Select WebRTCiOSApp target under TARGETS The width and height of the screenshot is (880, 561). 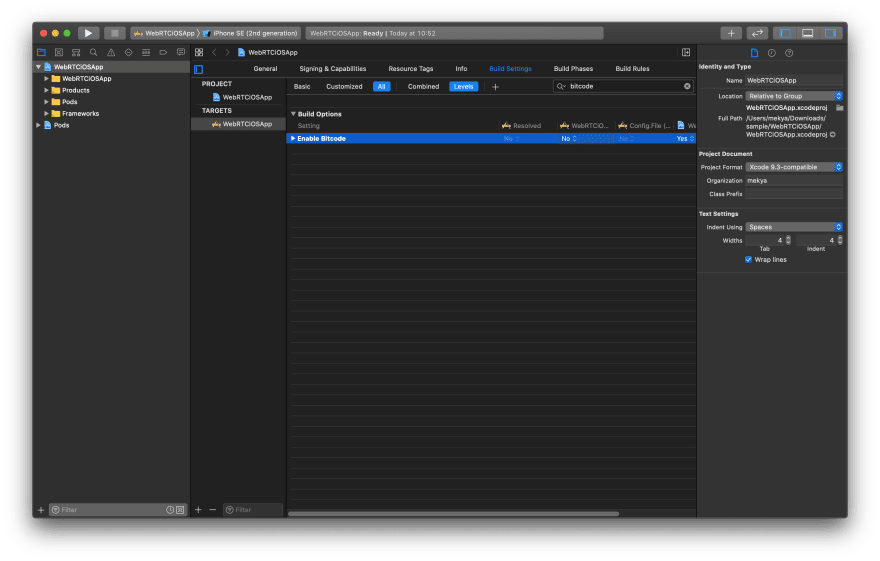coord(242,124)
